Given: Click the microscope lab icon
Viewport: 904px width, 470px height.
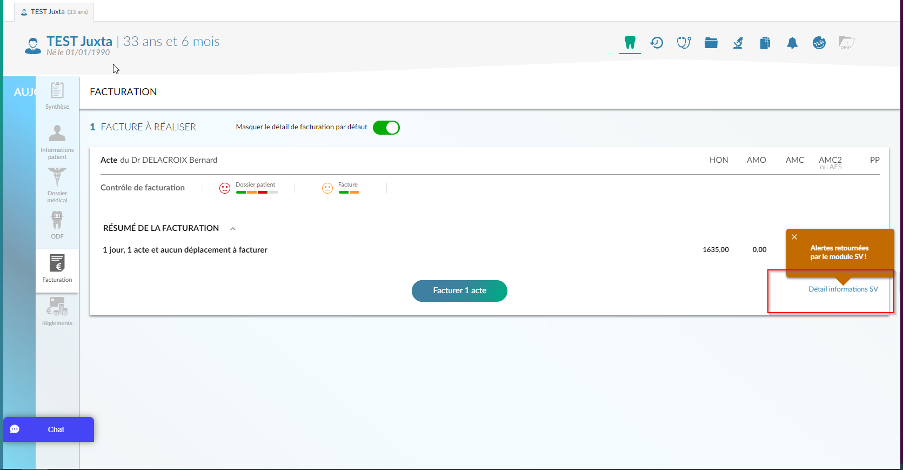Looking at the screenshot, I should 738,43.
